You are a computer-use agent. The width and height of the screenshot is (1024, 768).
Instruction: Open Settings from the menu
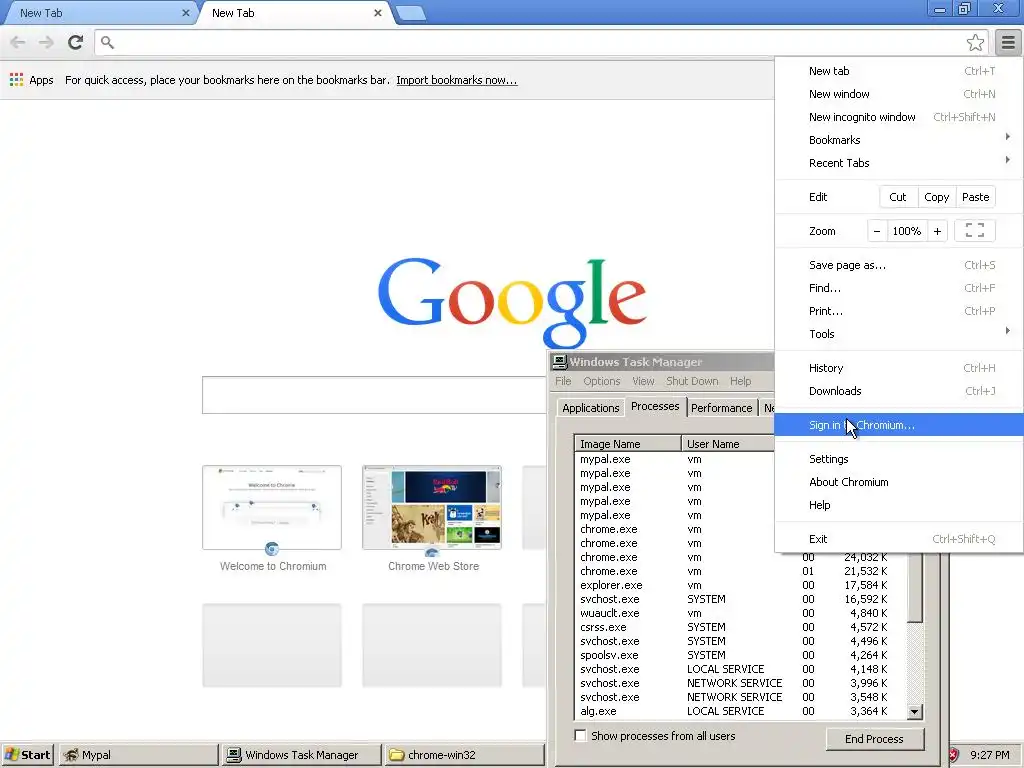(899, 458)
